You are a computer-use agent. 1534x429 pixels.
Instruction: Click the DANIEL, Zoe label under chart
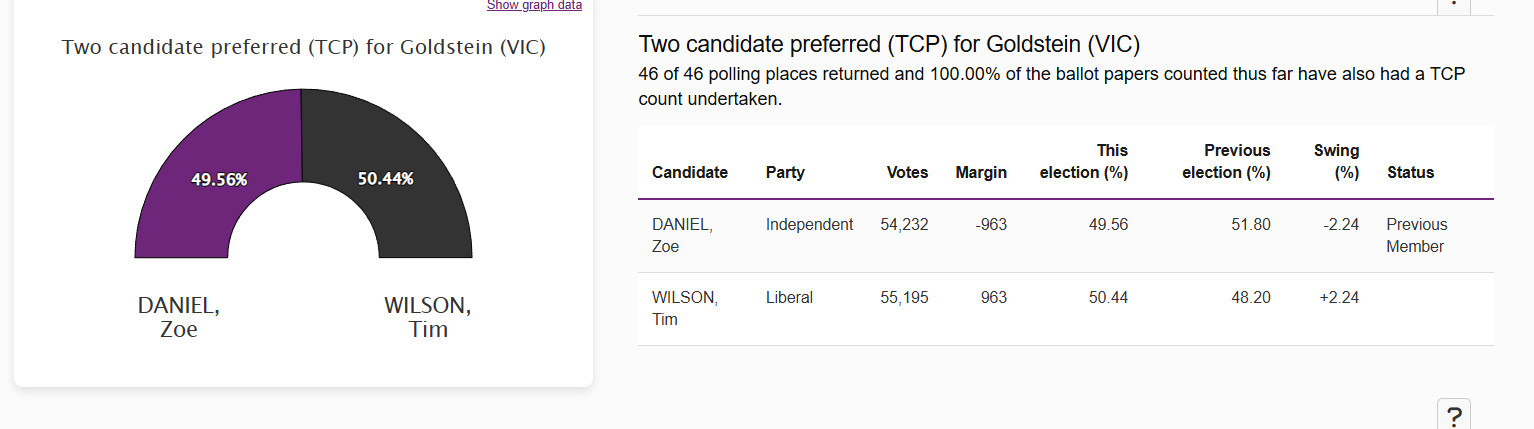(x=179, y=317)
